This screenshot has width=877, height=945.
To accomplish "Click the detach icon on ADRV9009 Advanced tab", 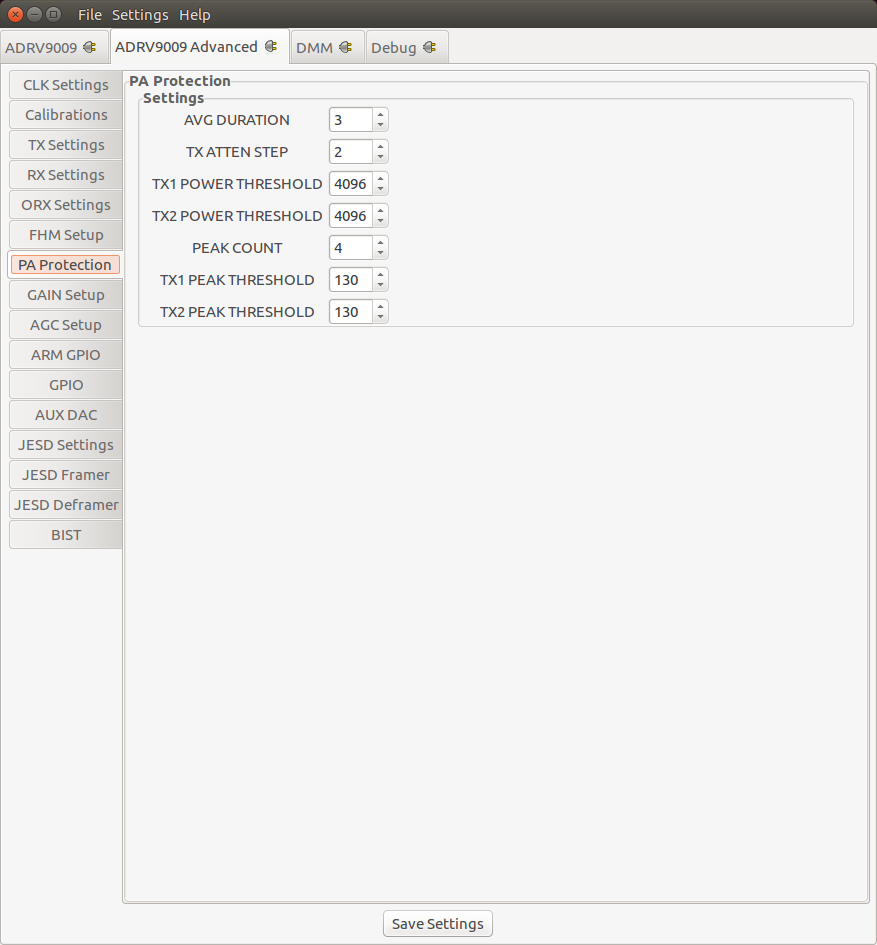I will click(270, 46).
